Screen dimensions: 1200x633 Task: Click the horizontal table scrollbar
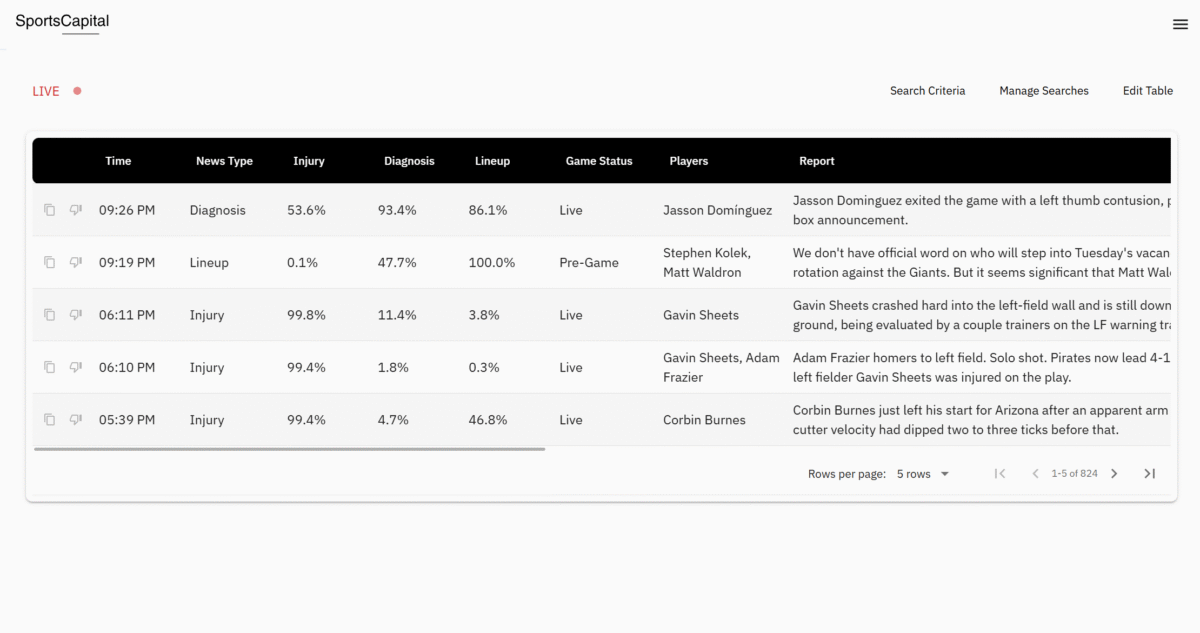pyautogui.click(x=290, y=449)
